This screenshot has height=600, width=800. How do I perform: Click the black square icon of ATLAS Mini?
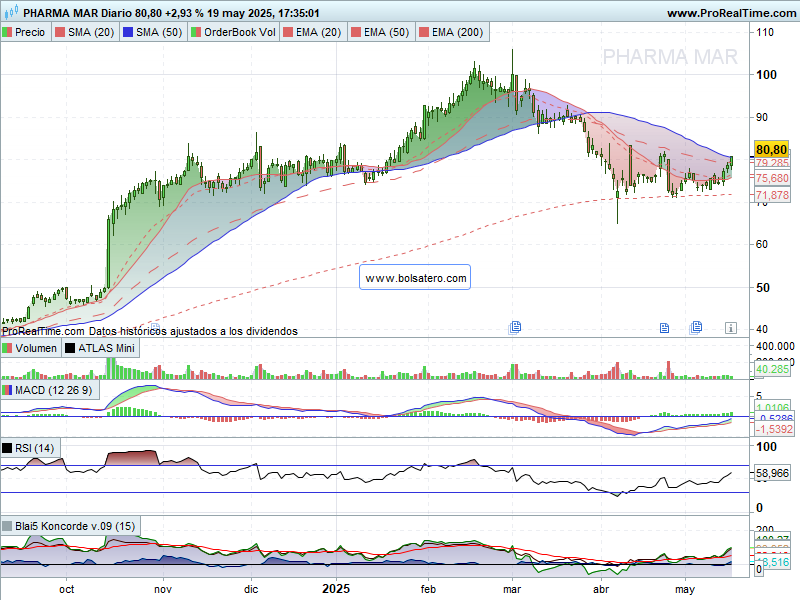coord(70,348)
